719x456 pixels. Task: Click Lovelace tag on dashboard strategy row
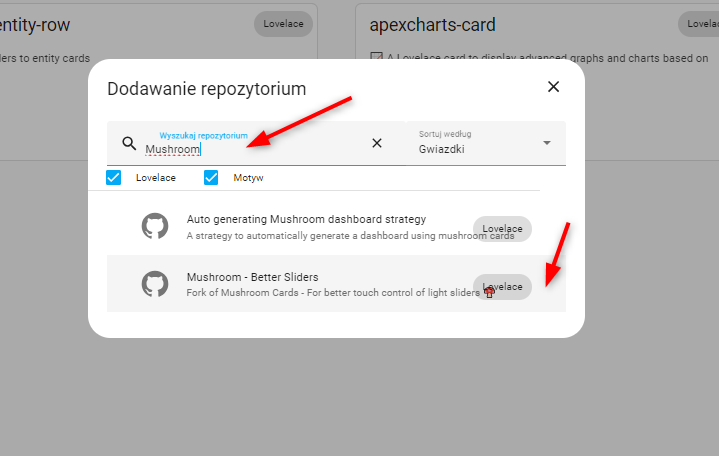tap(502, 228)
